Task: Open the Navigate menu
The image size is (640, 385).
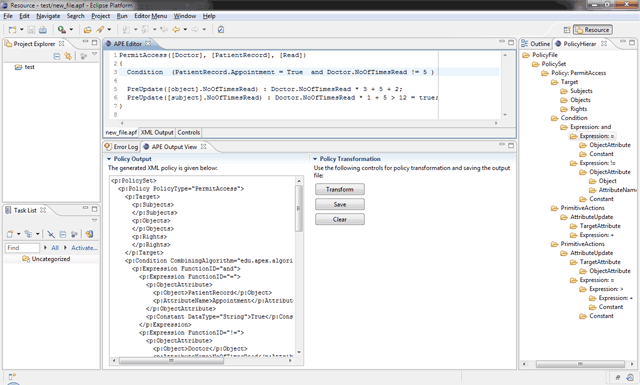Action: [48, 16]
